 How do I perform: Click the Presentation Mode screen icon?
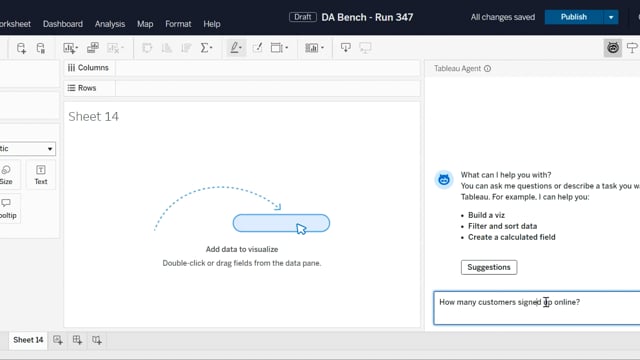(365, 48)
